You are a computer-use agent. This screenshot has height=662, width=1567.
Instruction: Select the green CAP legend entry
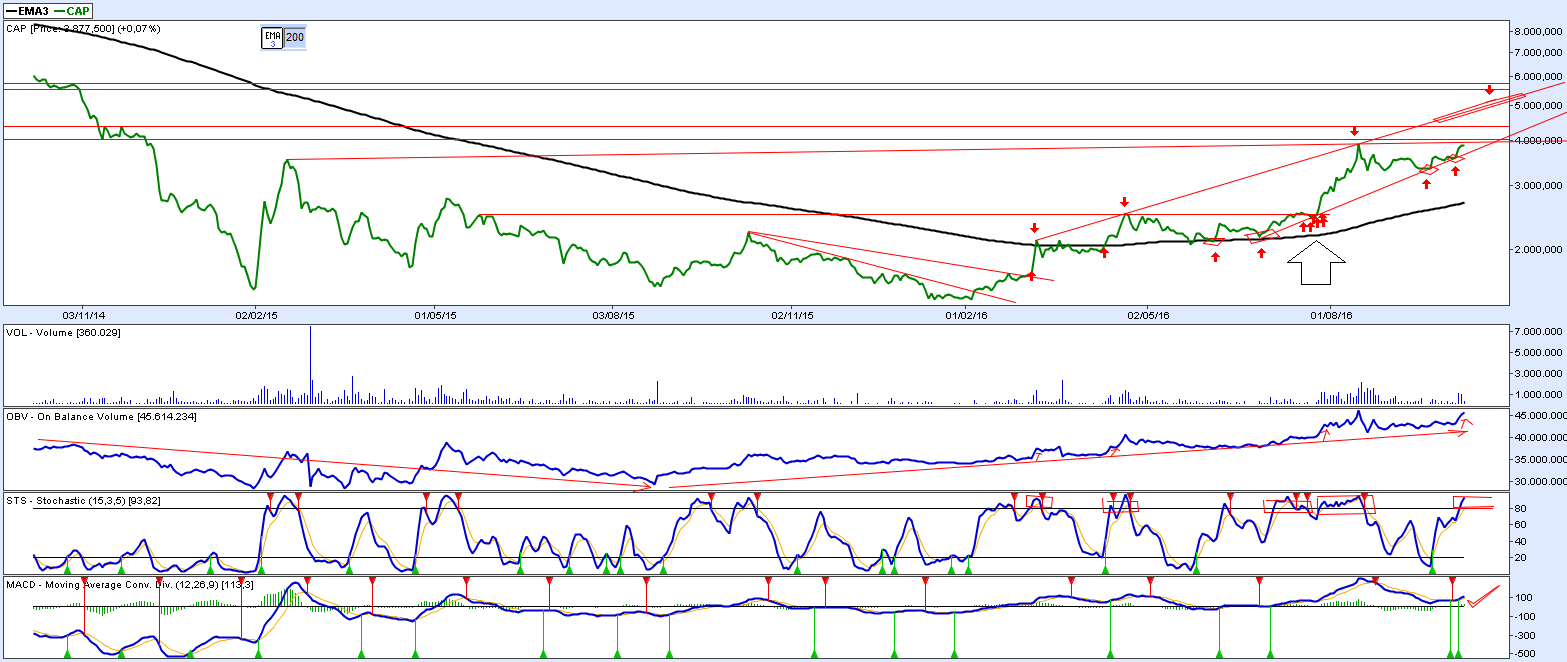[77, 10]
